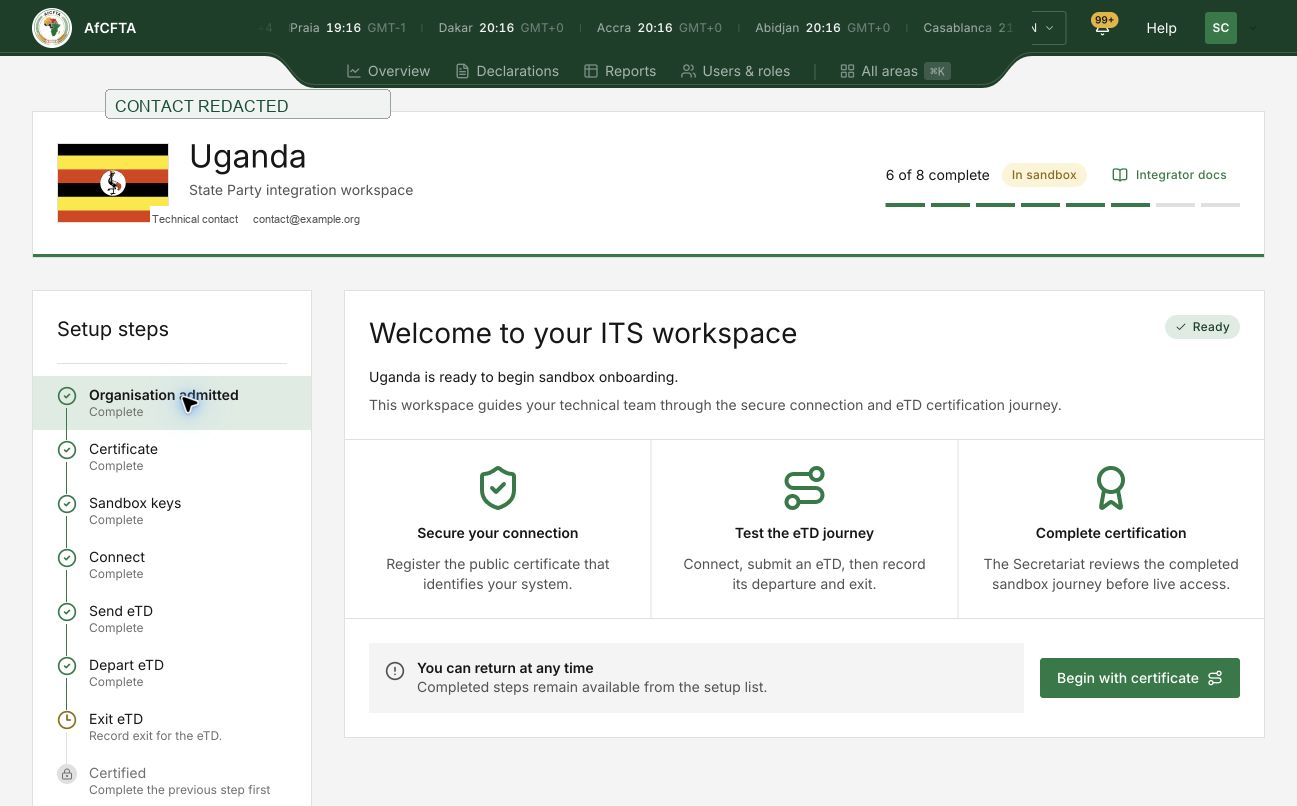
Task: Open the All areas switcher
Action: [x=895, y=71]
